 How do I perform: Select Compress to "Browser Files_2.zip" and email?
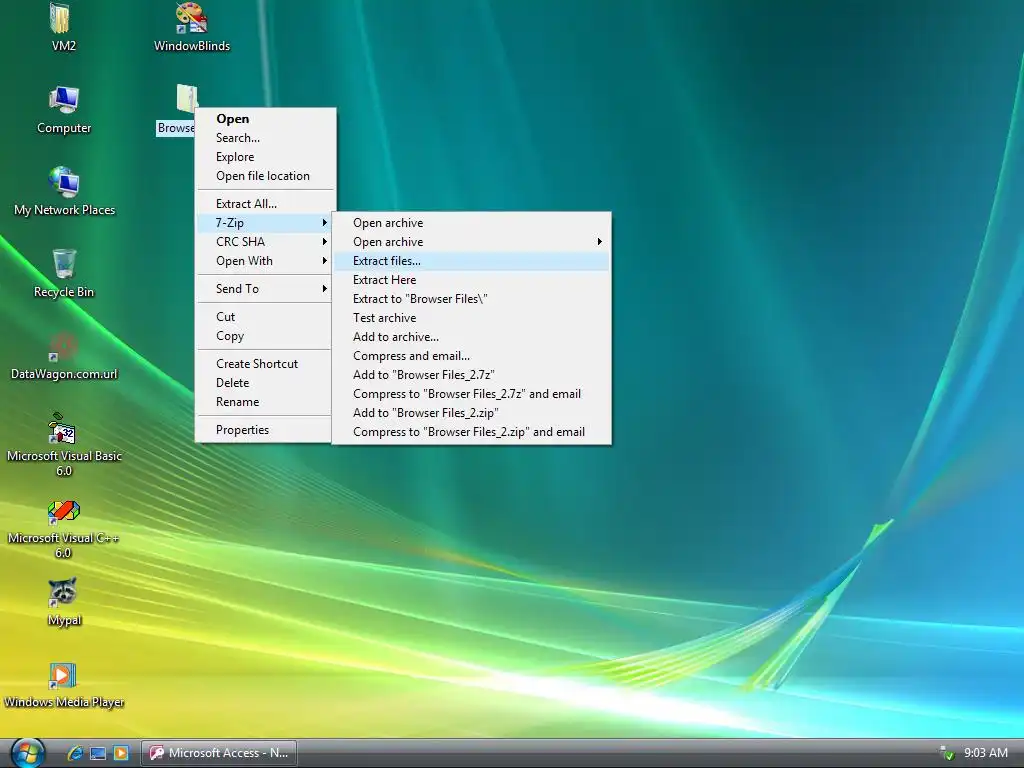click(472, 431)
